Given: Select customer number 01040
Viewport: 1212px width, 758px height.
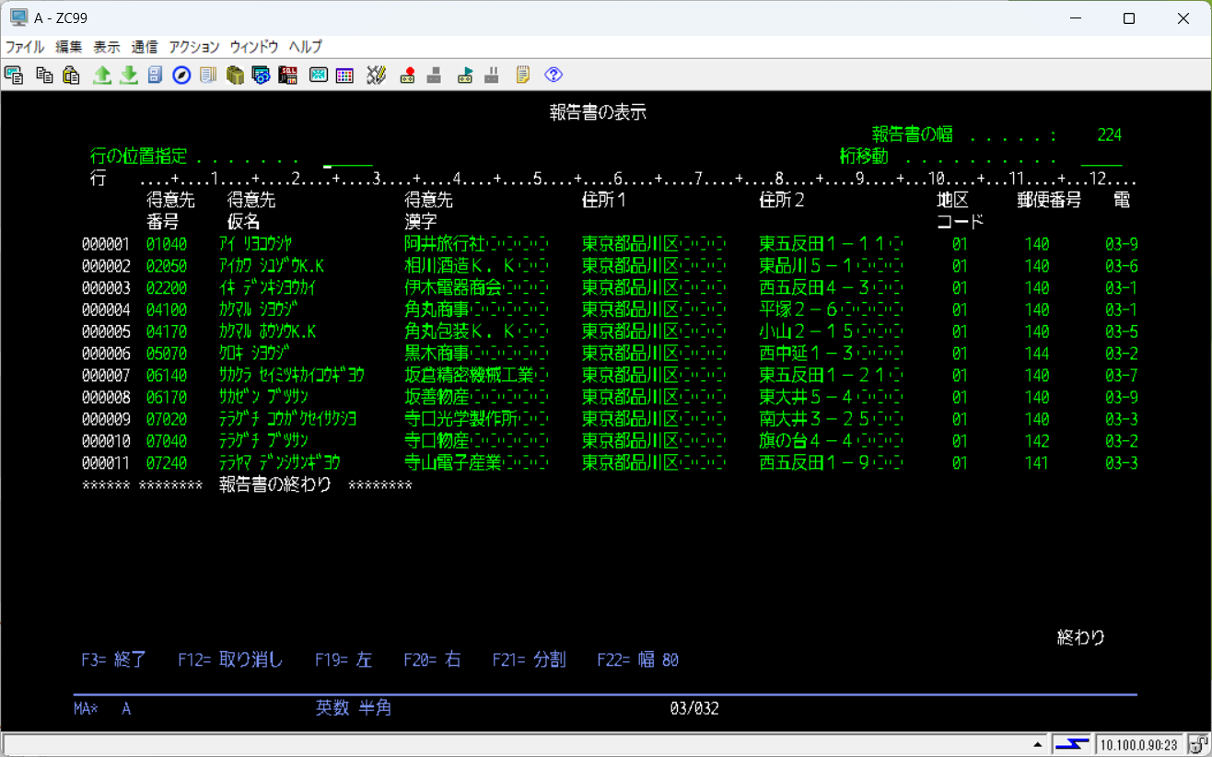Looking at the screenshot, I should [166, 244].
